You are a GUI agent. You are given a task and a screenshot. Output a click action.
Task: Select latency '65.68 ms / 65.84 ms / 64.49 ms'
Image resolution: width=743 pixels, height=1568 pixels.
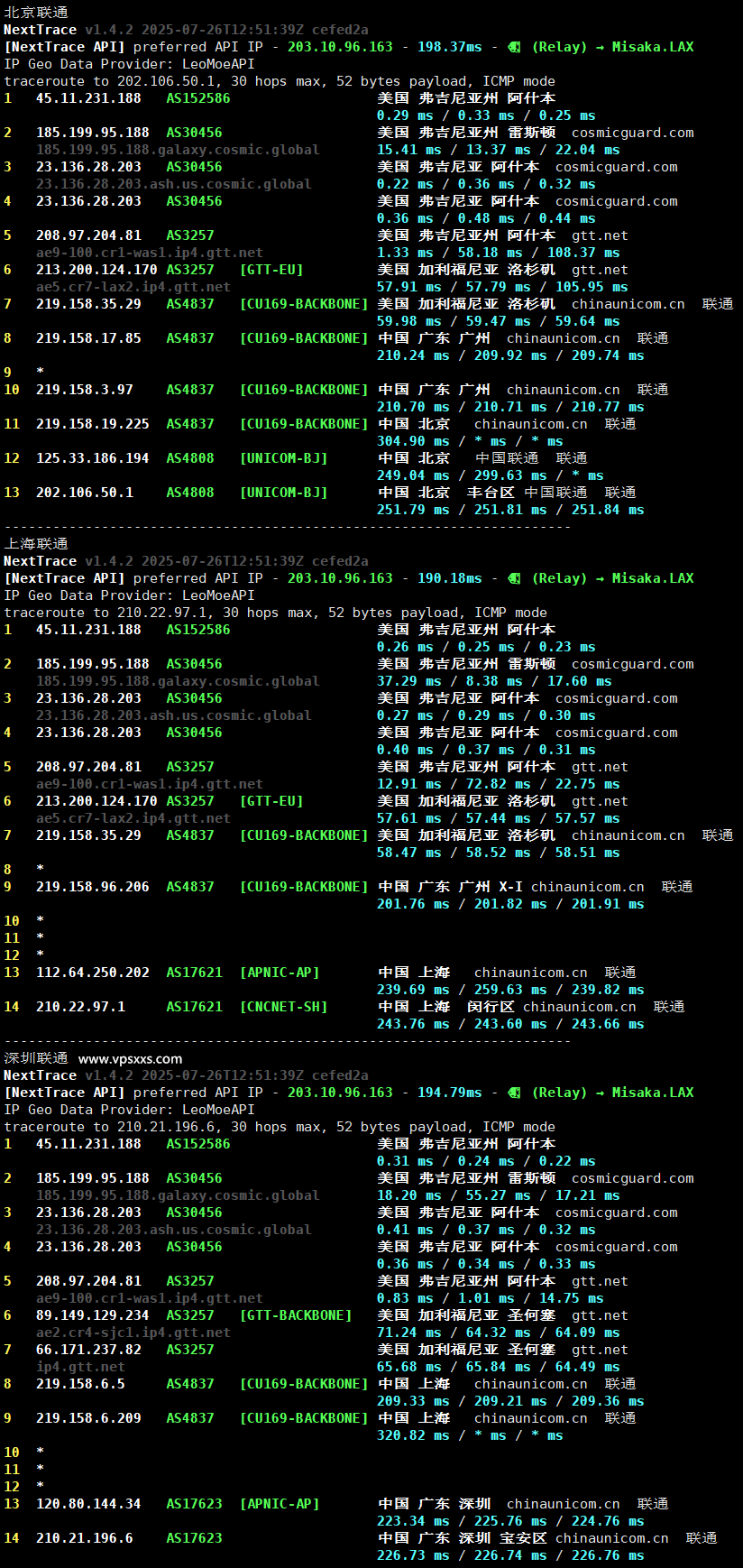click(x=499, y=1367)
